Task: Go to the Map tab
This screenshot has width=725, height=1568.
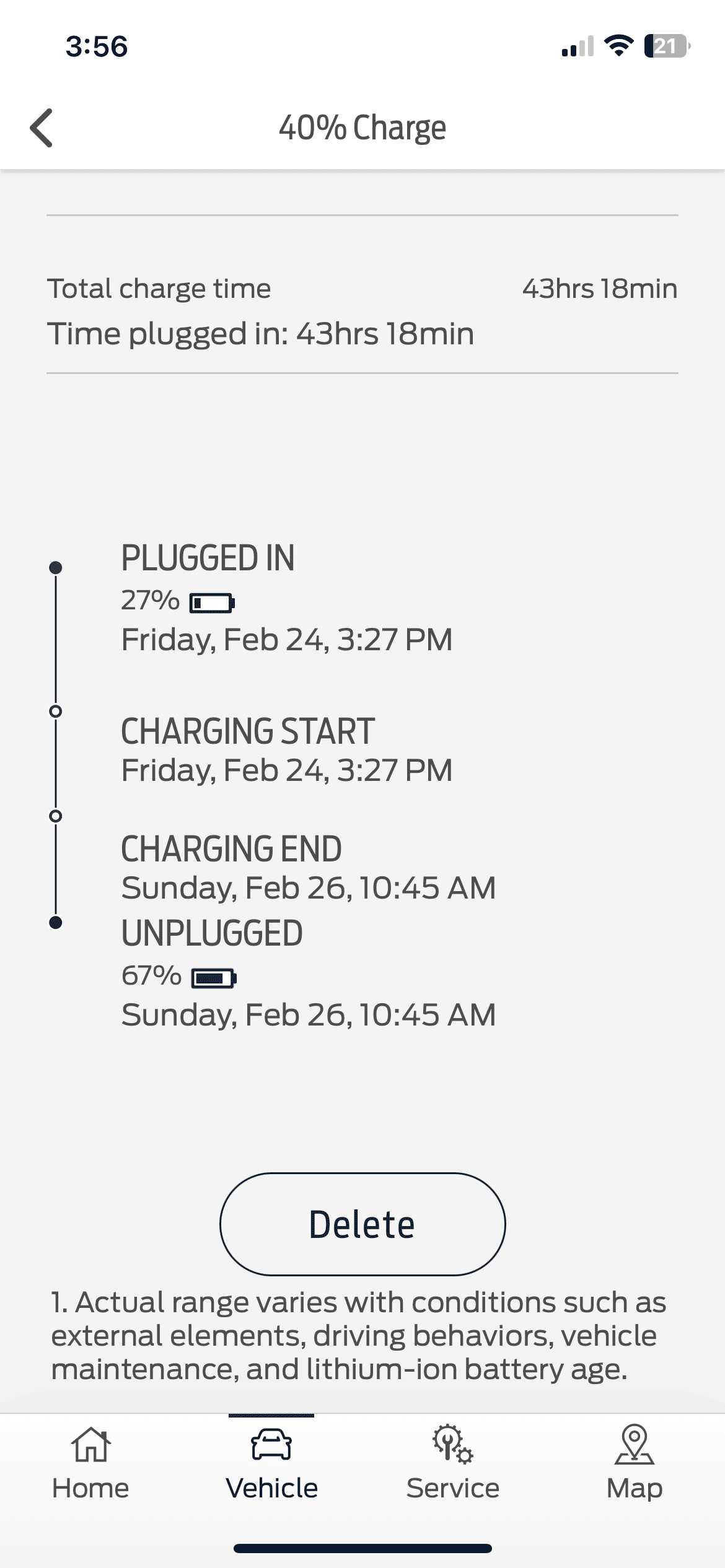Action: (634, 1461)
